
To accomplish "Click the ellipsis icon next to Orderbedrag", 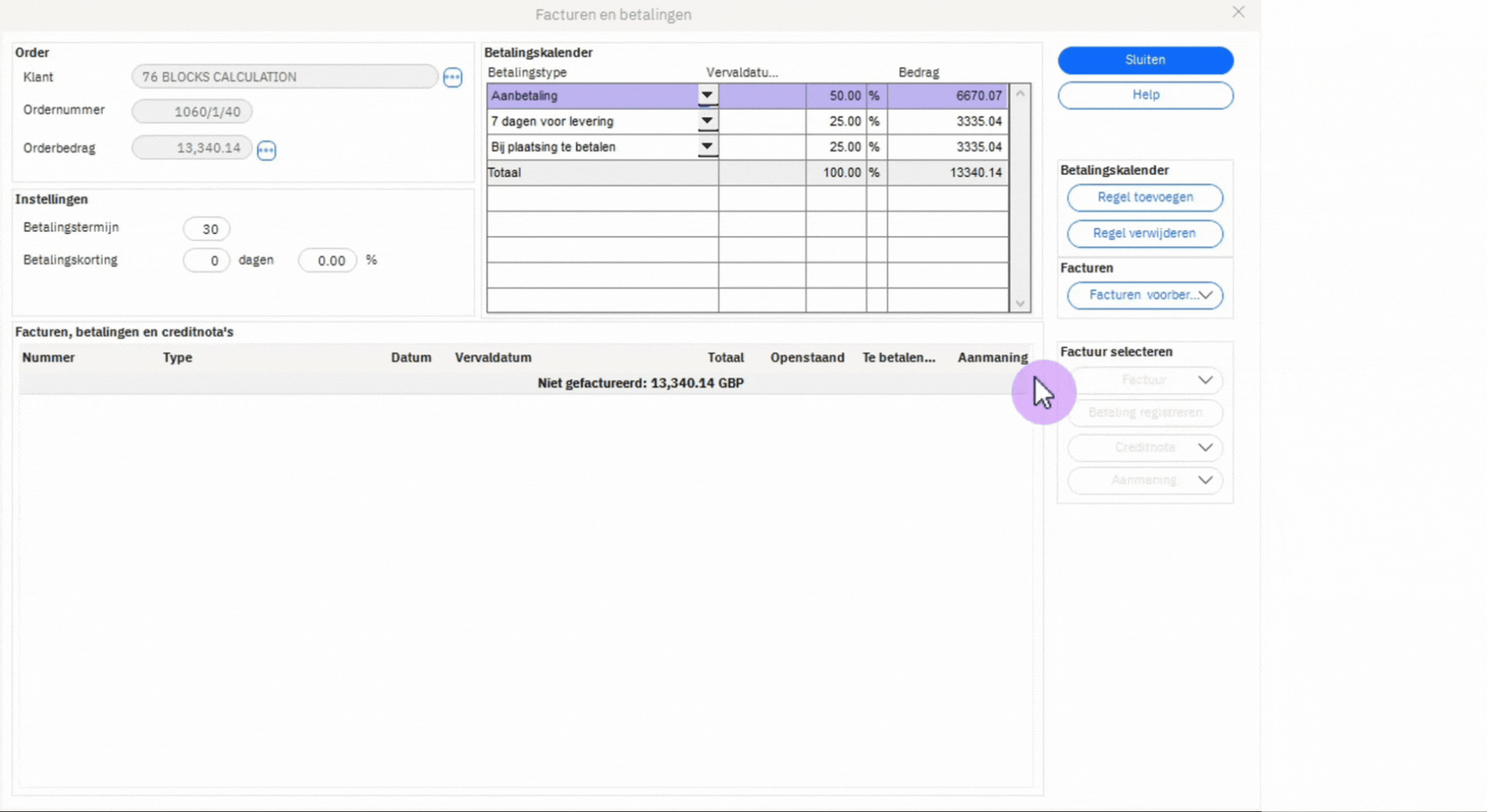I will 267,150.
